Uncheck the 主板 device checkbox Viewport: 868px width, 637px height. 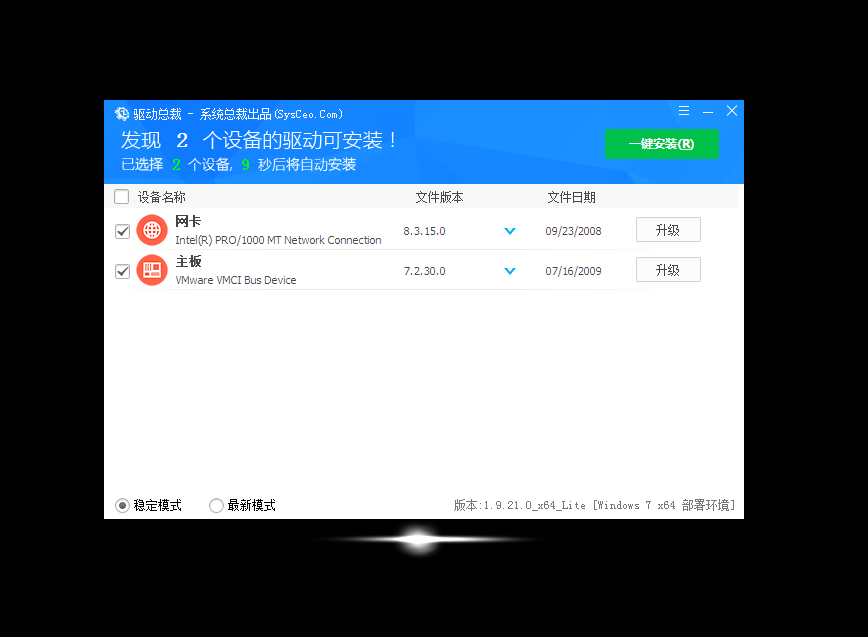[x=122, y=270]
